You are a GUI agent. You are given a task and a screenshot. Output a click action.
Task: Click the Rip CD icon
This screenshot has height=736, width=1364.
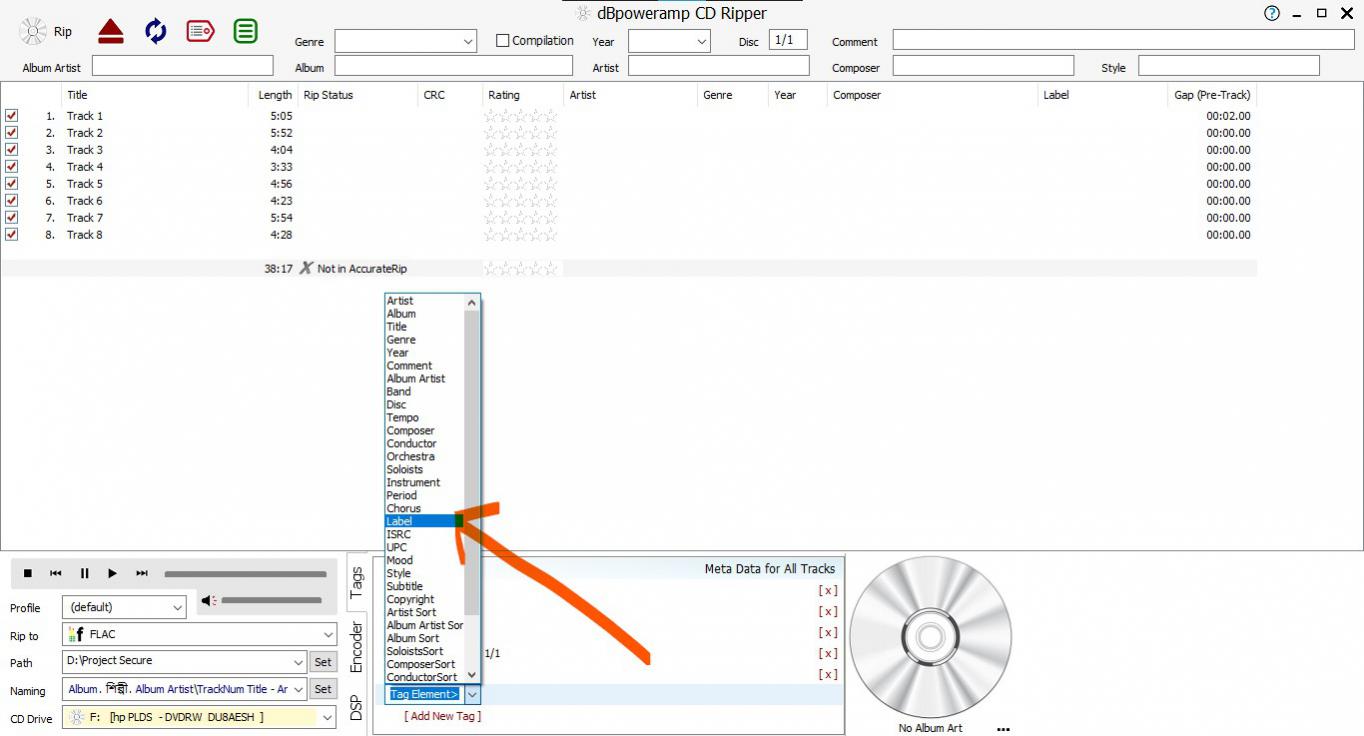coord(34,31)
